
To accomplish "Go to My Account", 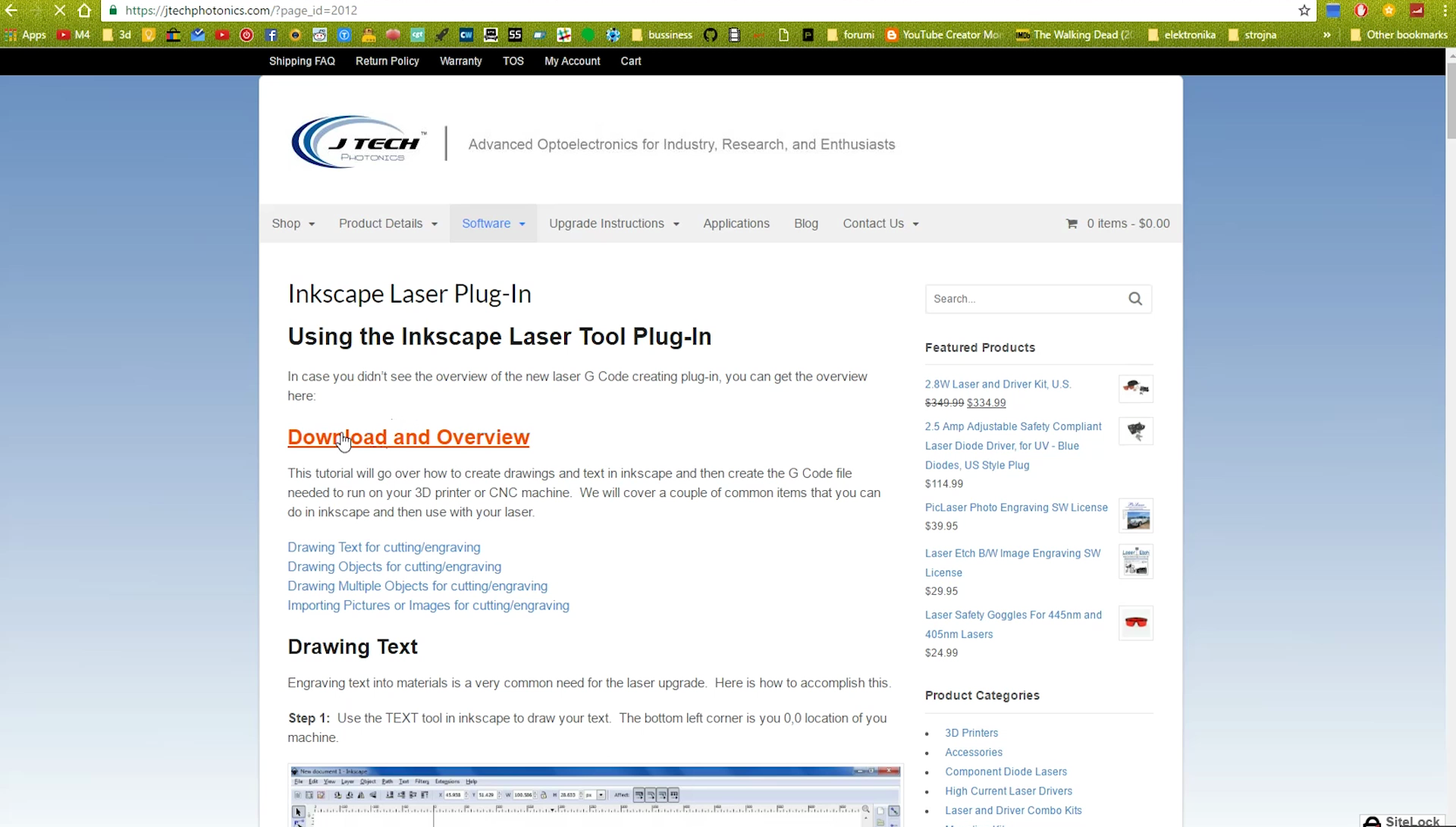I will tap(572, 61).
